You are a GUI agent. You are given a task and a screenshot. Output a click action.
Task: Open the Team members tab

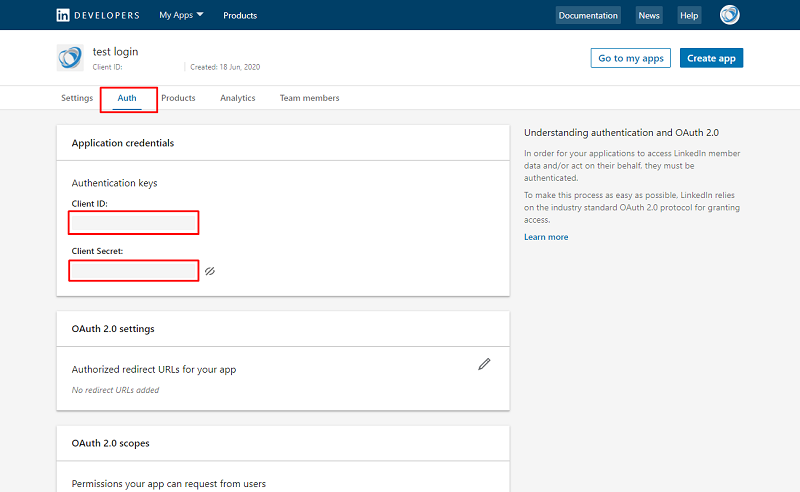coord(309,98)
